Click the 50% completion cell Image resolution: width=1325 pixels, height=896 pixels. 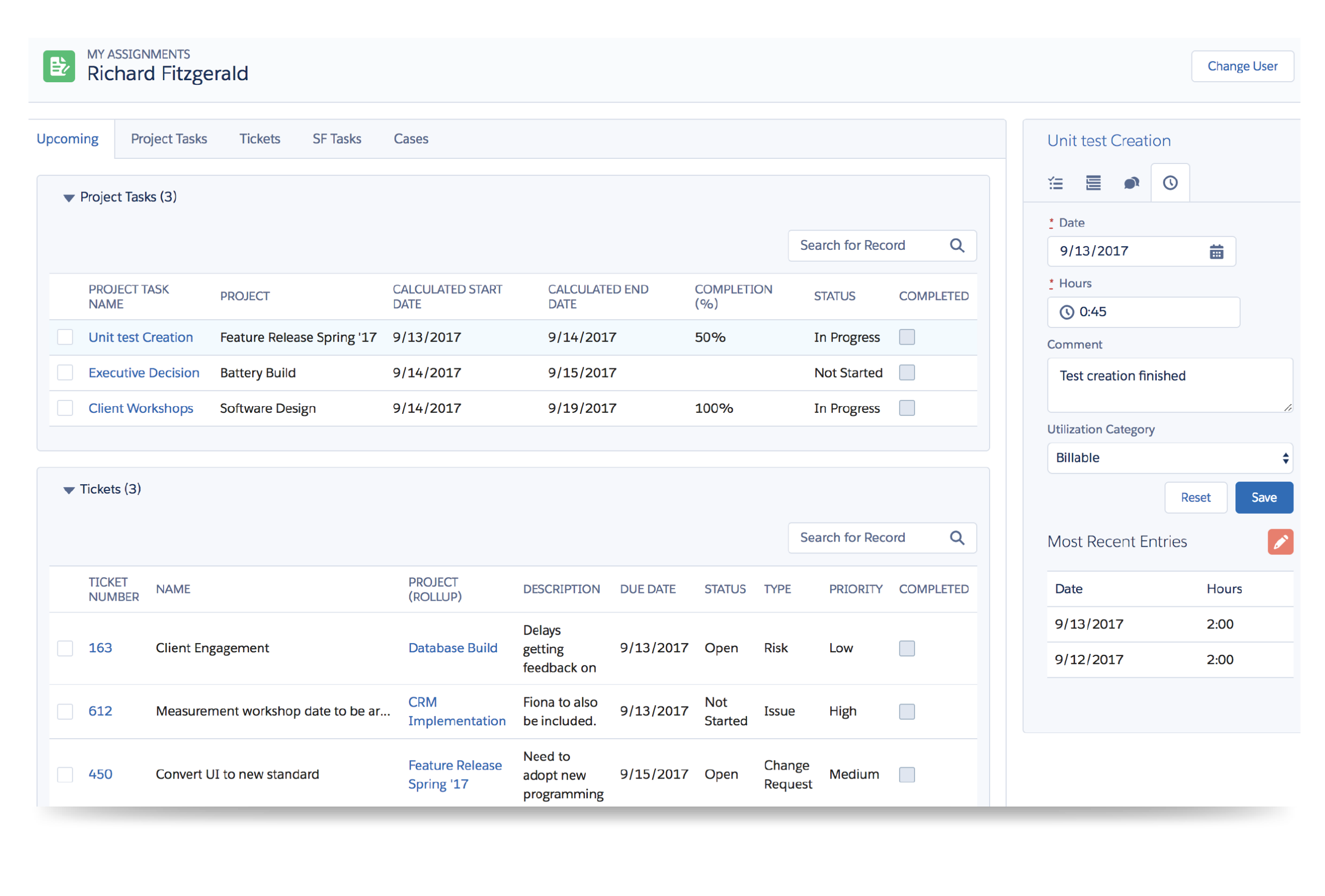[710, 337]
